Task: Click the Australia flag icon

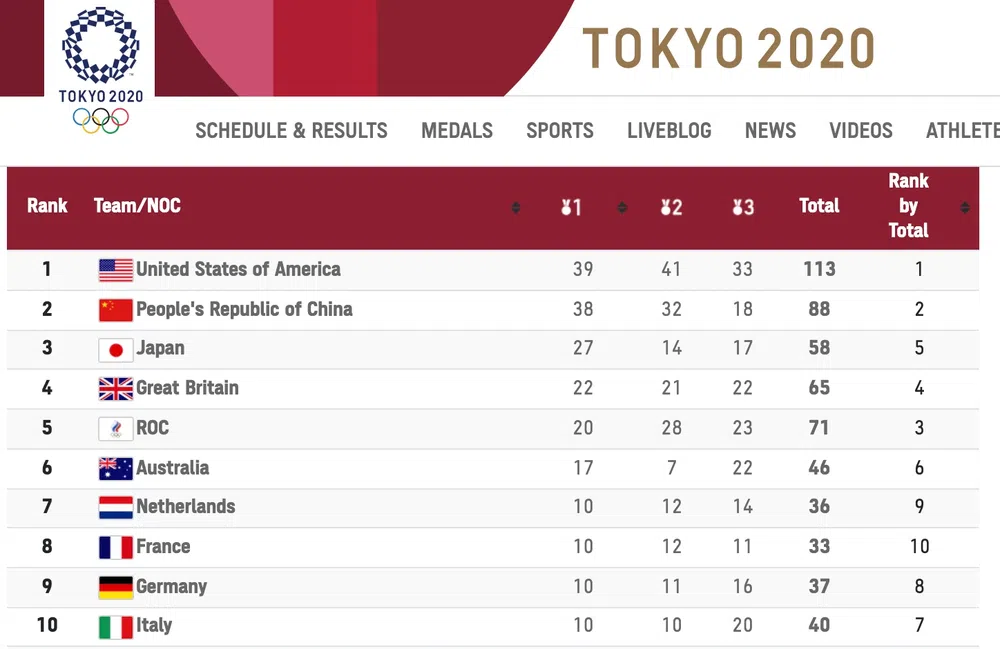Action: coord(115,468)
